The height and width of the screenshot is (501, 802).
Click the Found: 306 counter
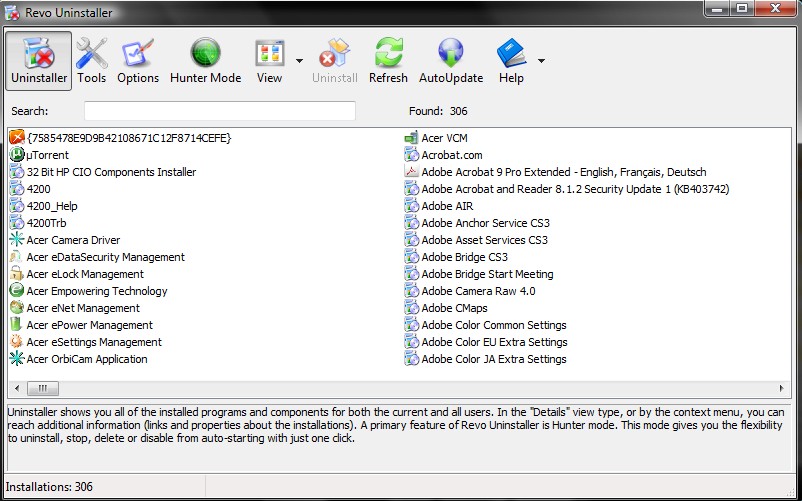tap(438, 111)
